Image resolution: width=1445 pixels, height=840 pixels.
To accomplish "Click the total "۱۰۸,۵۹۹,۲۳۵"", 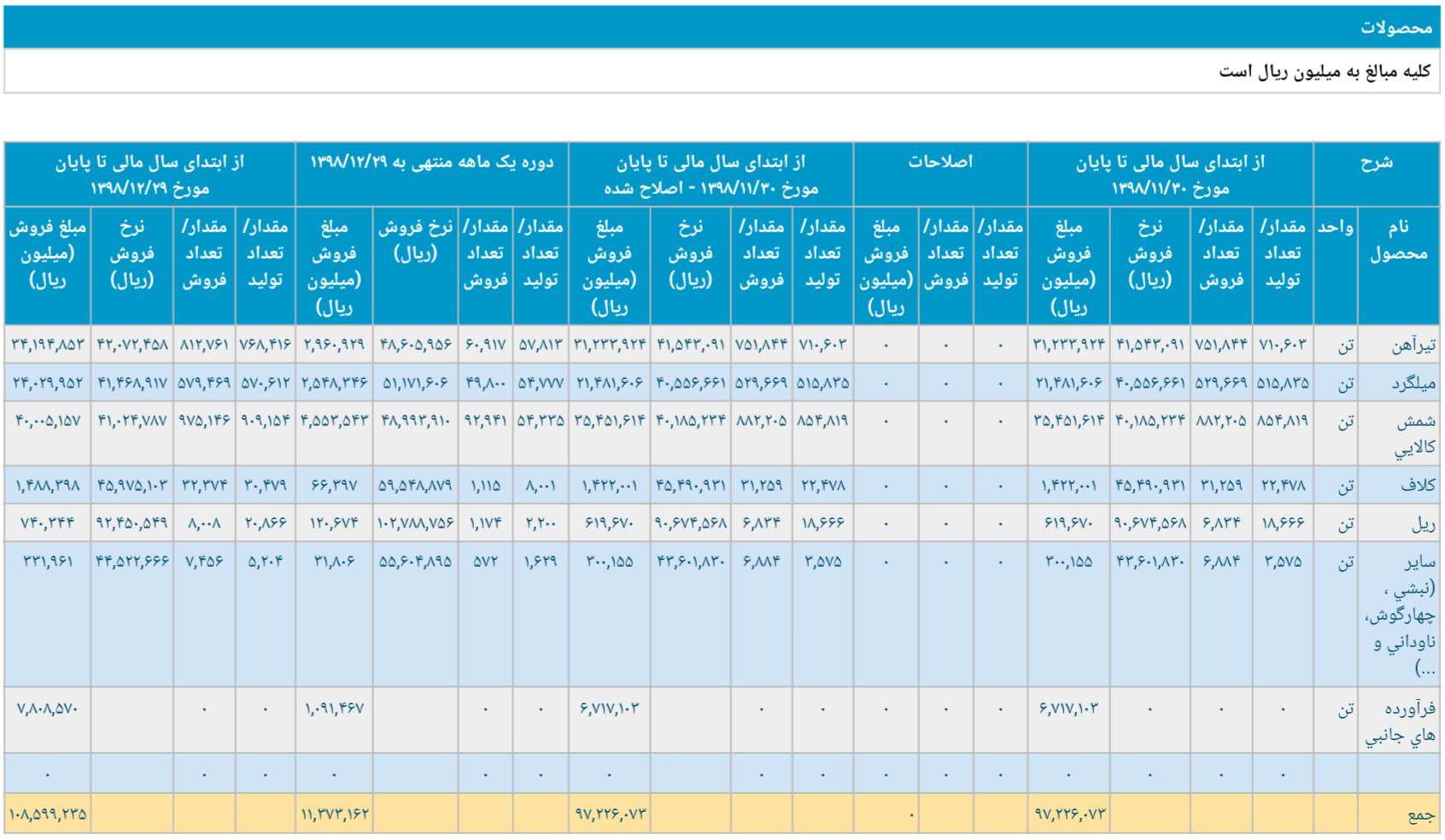I will click(x=48, y=814).
